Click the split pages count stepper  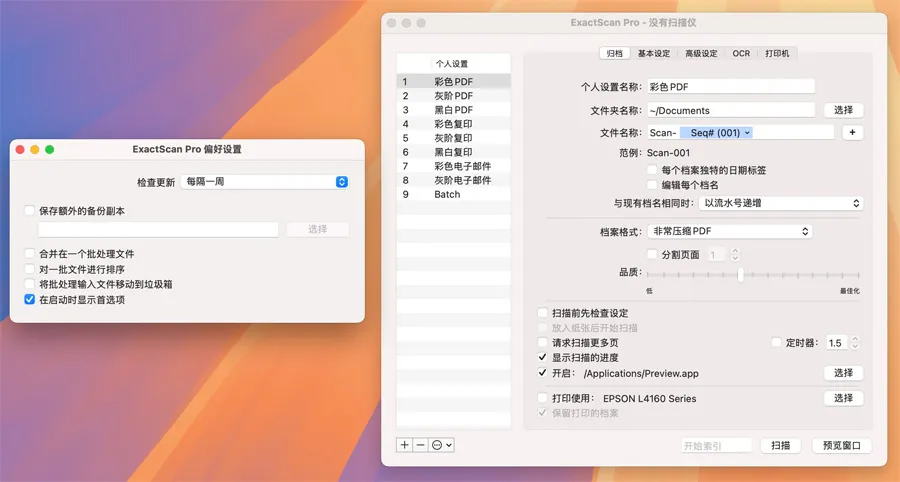(x=739, y=255)
